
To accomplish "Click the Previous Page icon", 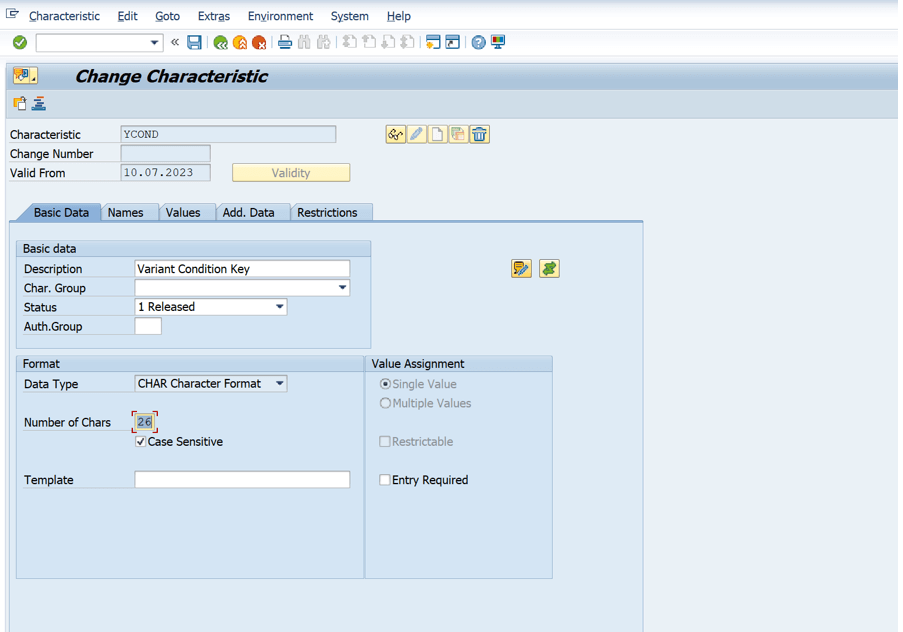I will pos(369,42).
